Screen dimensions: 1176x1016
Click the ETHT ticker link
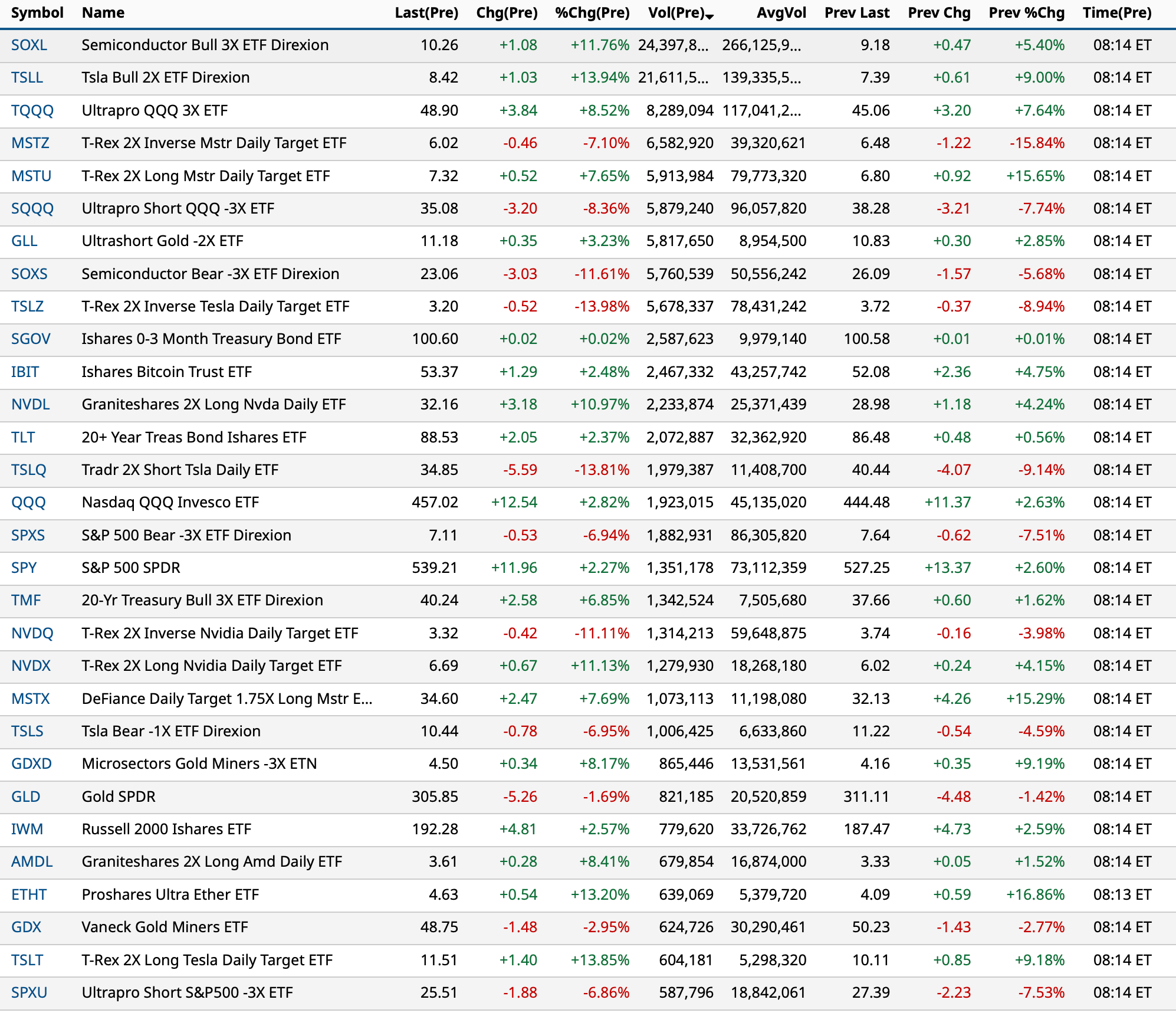(29, 895)
